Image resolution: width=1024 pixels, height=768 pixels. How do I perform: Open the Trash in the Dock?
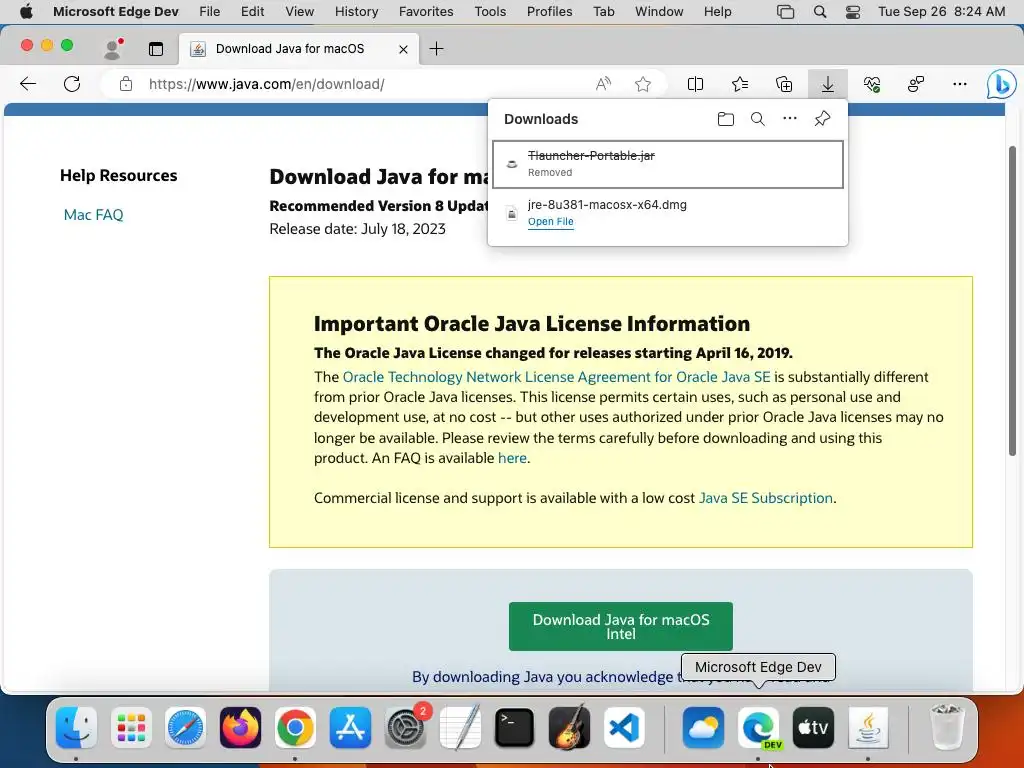pyautogui.click(x=946, y=727)
